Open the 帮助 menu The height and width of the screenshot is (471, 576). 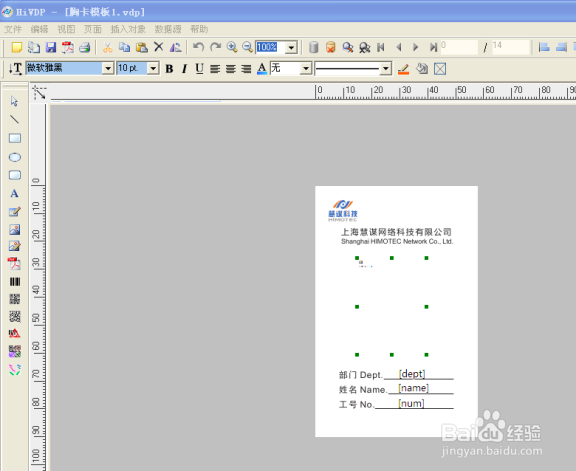[x=199, y=29]
